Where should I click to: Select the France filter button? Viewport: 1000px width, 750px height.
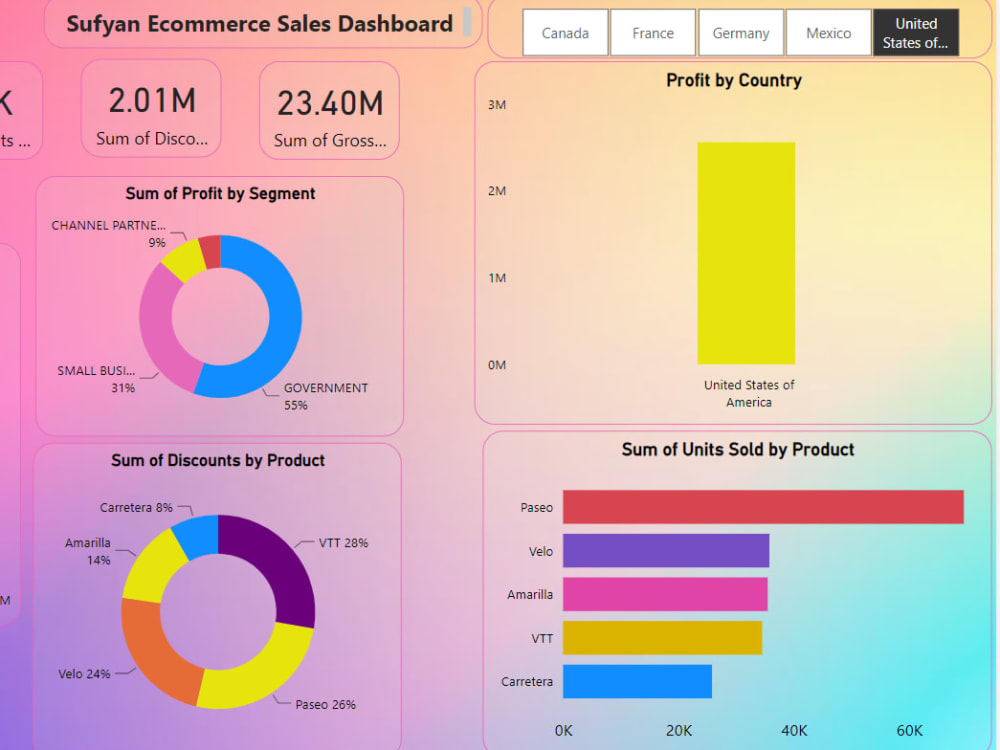pyautogui.click(x=653, y=32)
